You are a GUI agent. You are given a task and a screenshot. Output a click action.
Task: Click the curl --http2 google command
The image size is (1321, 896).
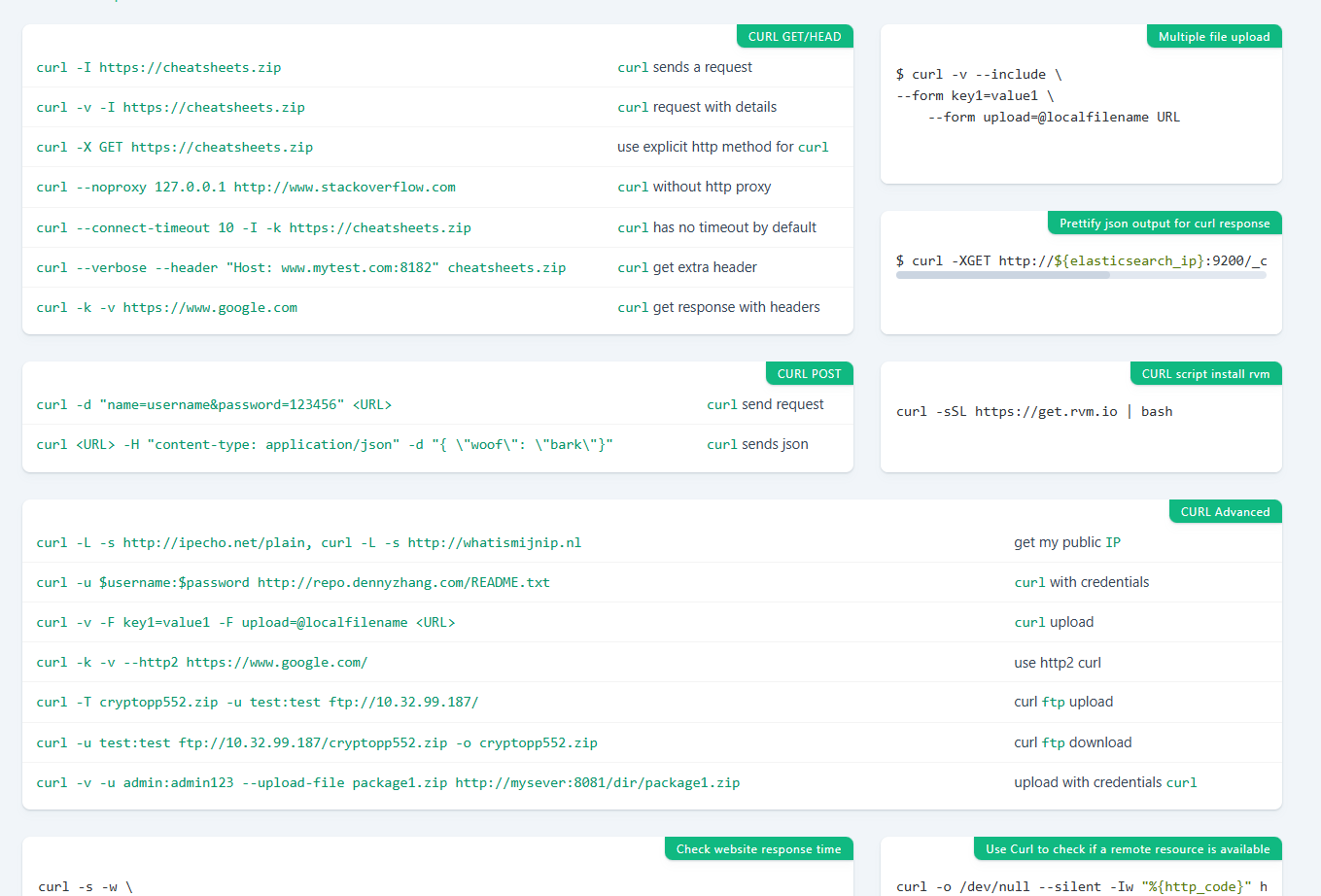[x=202, y=663]
